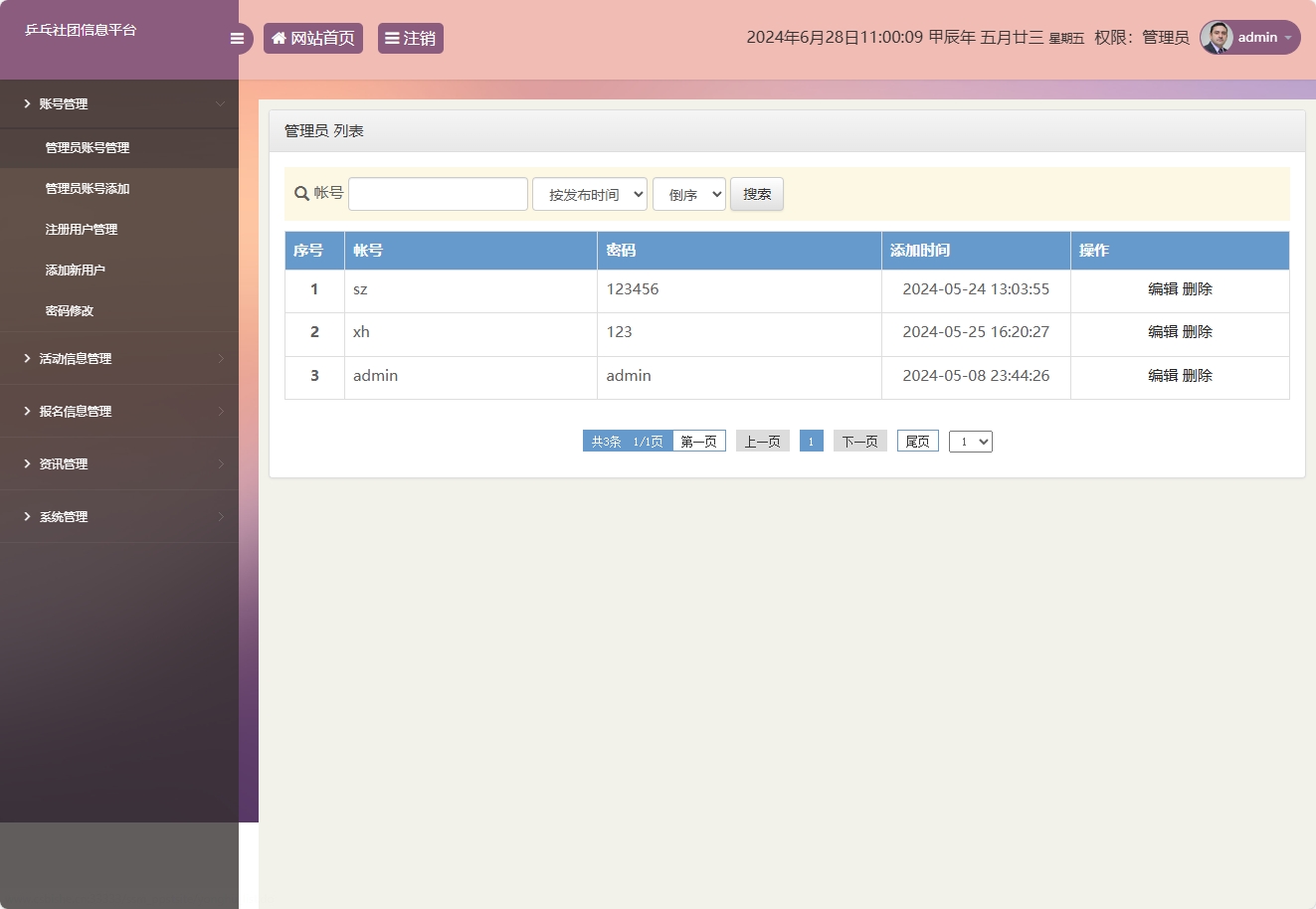Click the 帐号 search input field
The width and height of the screenshot is (1316, 909).
tap(438, 193)
